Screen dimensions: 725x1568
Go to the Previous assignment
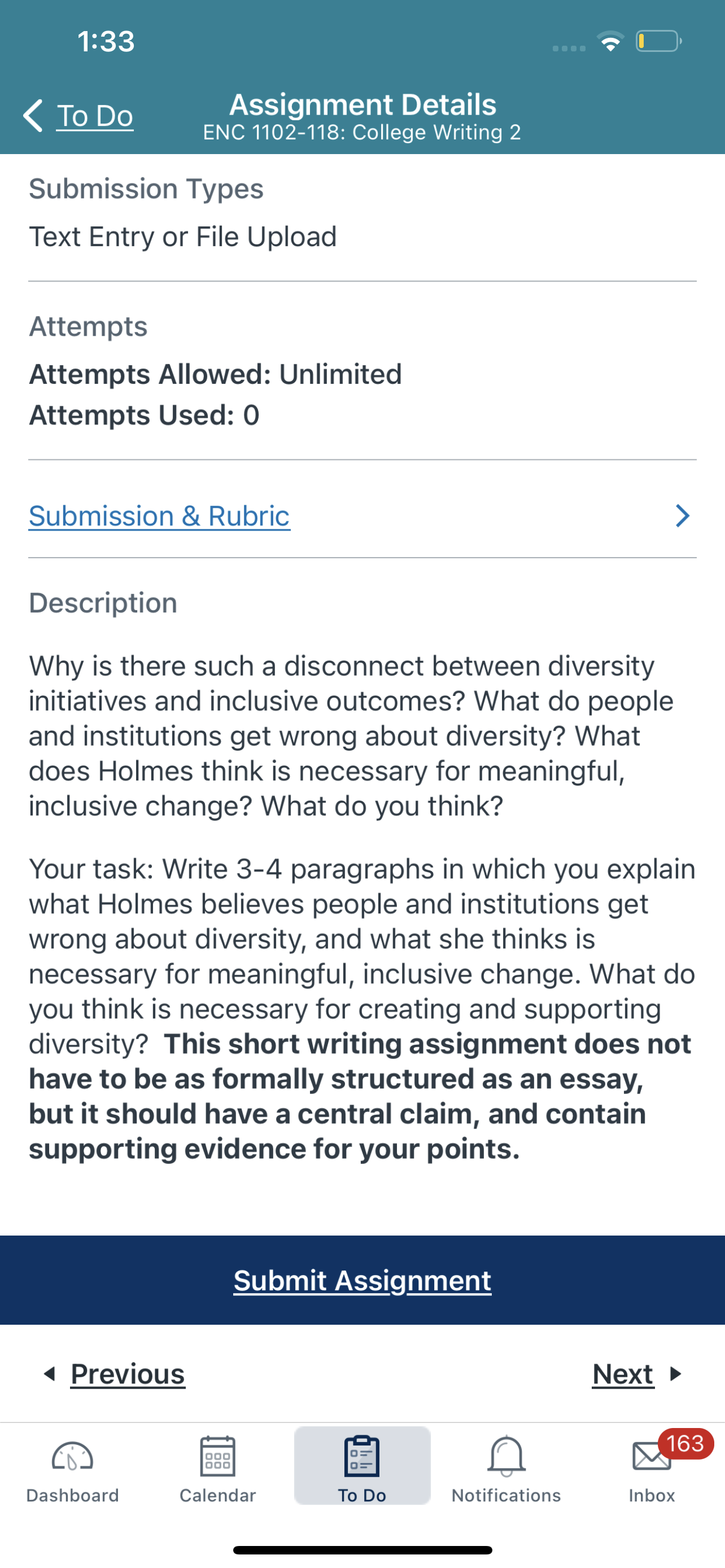coord(128,1374)
